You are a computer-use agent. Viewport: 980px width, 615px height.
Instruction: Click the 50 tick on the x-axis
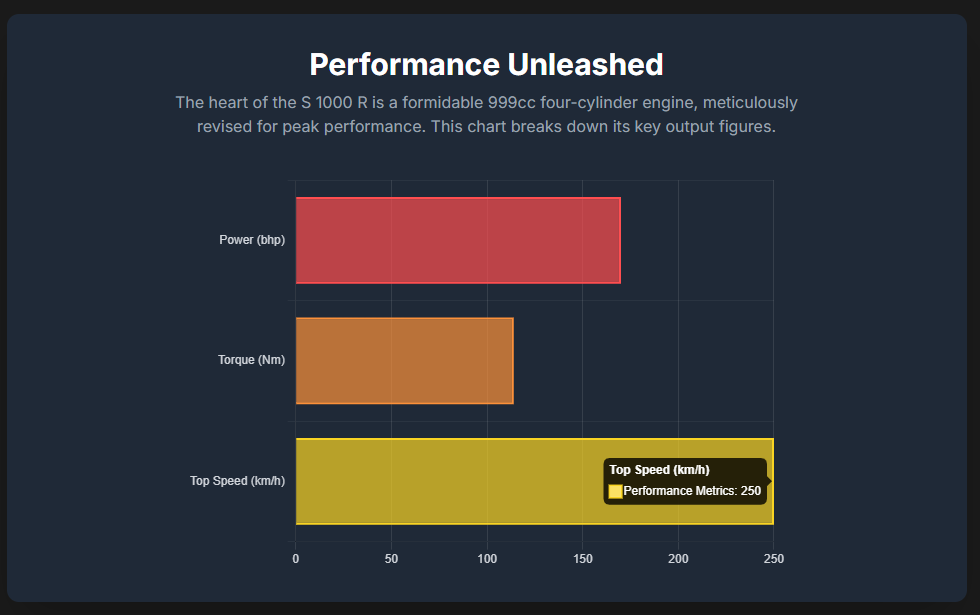click(x=391, y=558)
